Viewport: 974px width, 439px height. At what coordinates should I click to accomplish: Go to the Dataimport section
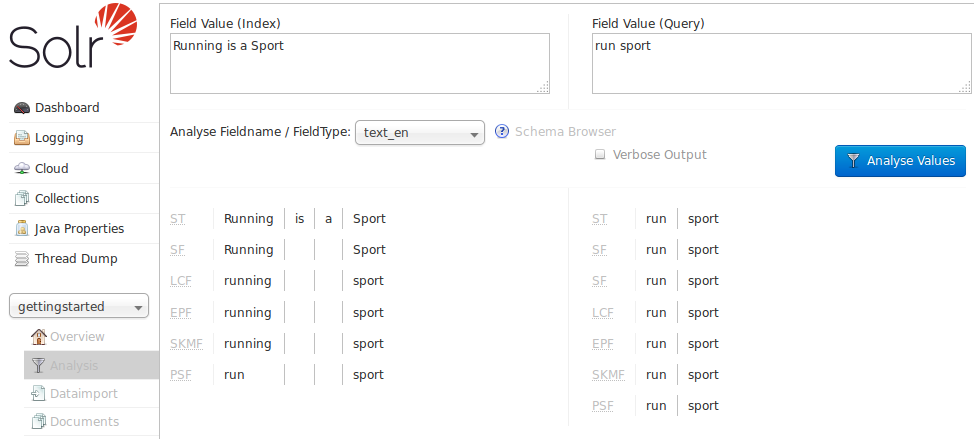tap(84, 394)
